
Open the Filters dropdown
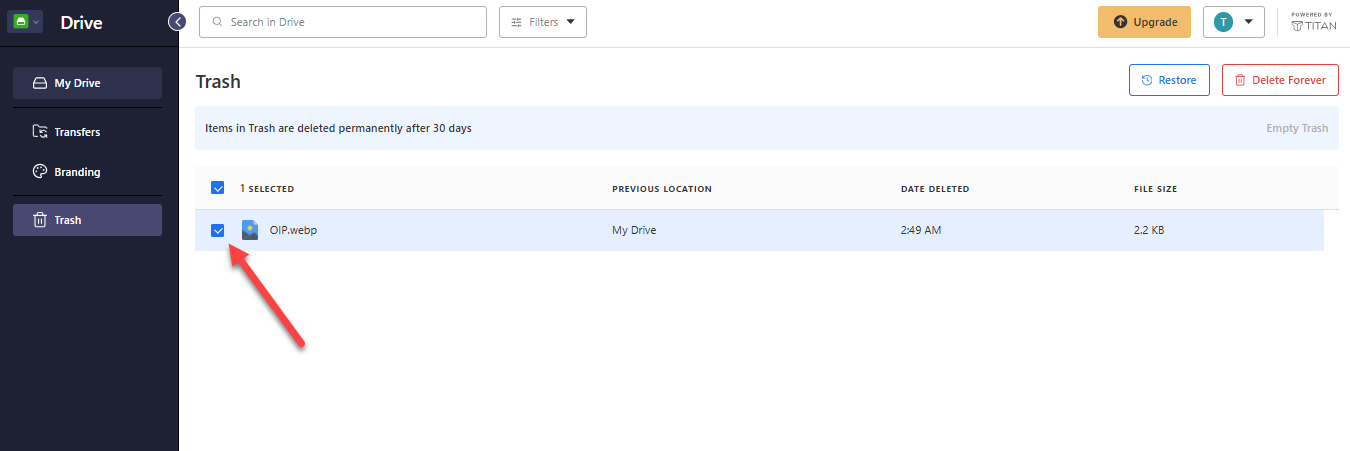coord(543,22)
